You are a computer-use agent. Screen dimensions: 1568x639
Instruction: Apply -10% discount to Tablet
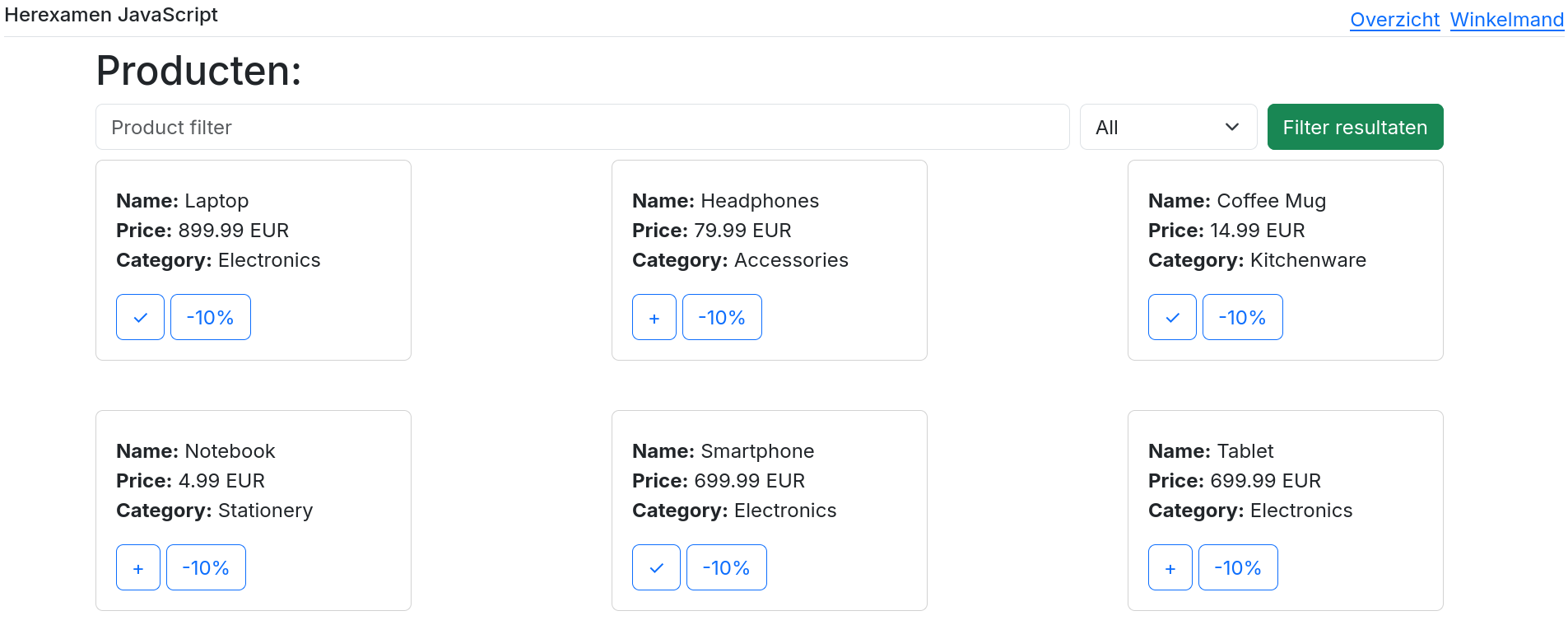(x=1238, y=567)
